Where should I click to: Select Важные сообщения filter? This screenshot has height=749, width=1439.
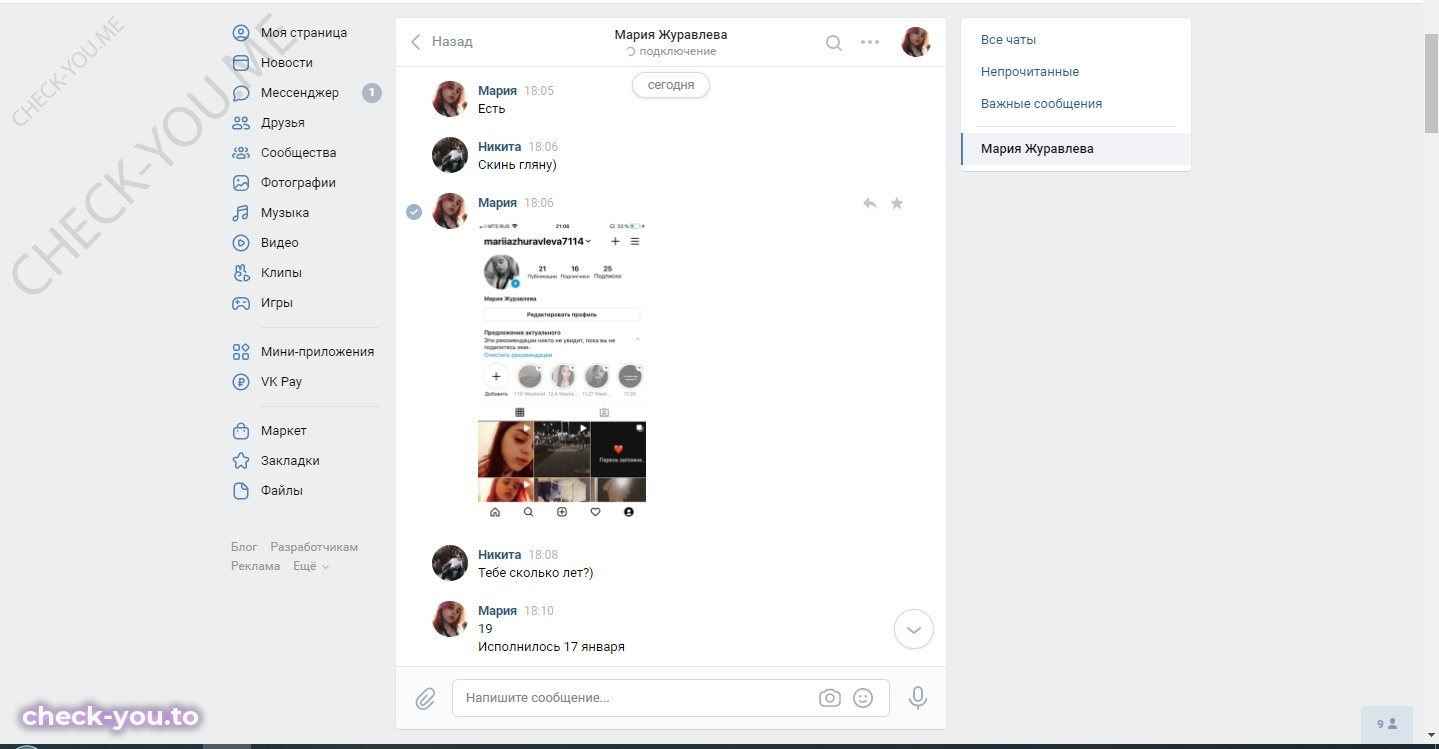(x=1041, y=104)
